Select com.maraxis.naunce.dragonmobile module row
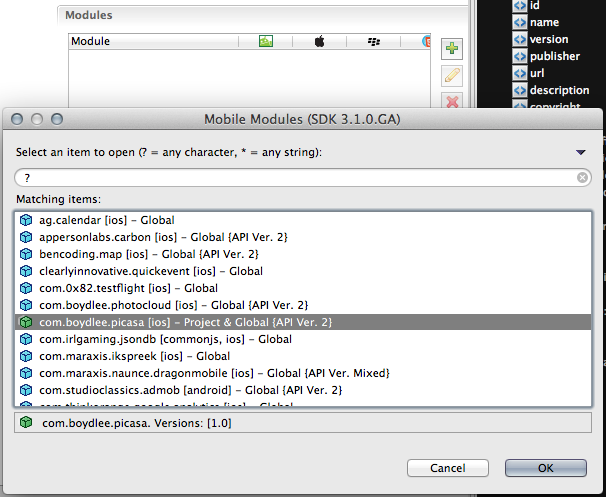The image size is (606, 497). 303,373
